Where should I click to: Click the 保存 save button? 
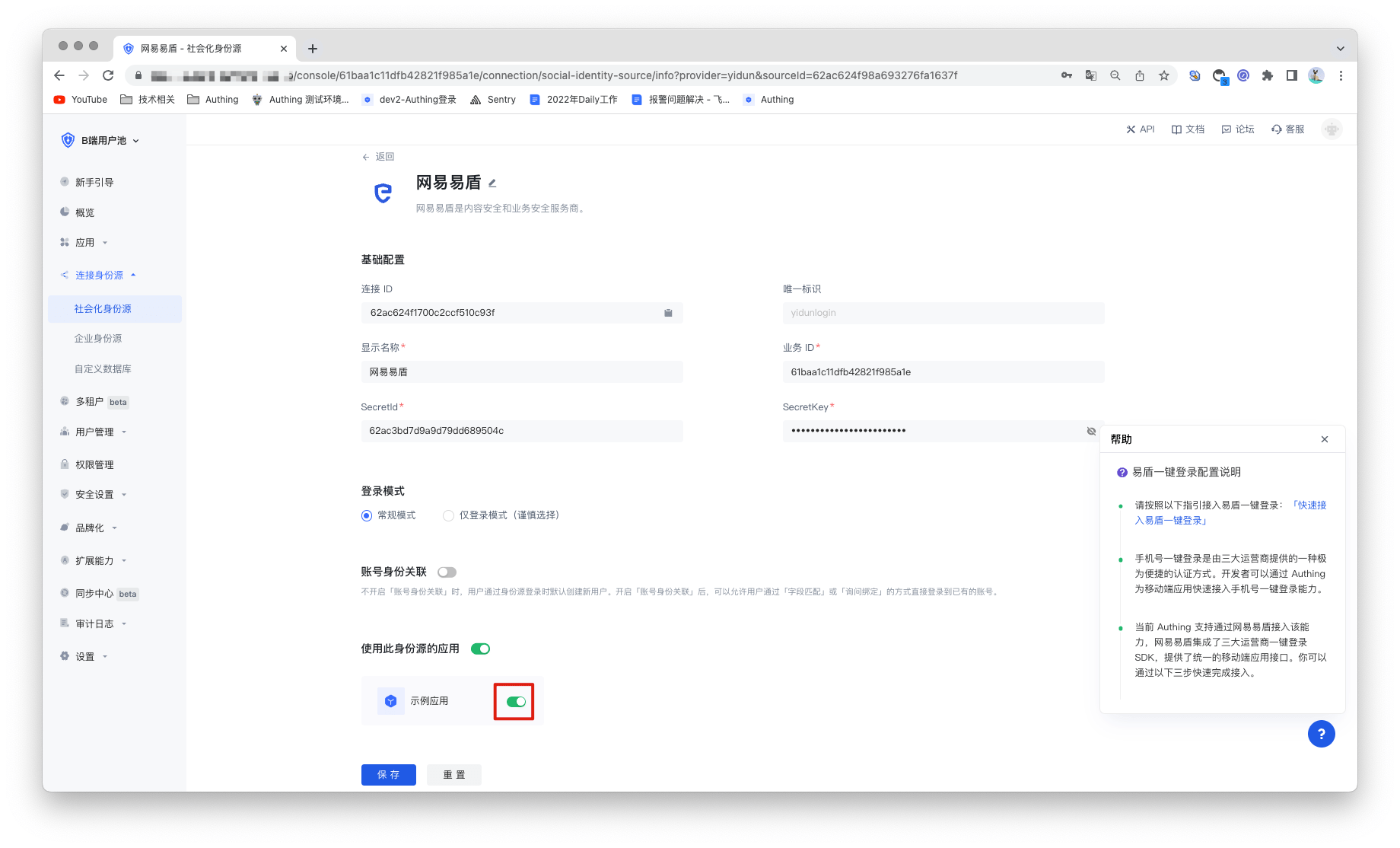coord(388,774)
